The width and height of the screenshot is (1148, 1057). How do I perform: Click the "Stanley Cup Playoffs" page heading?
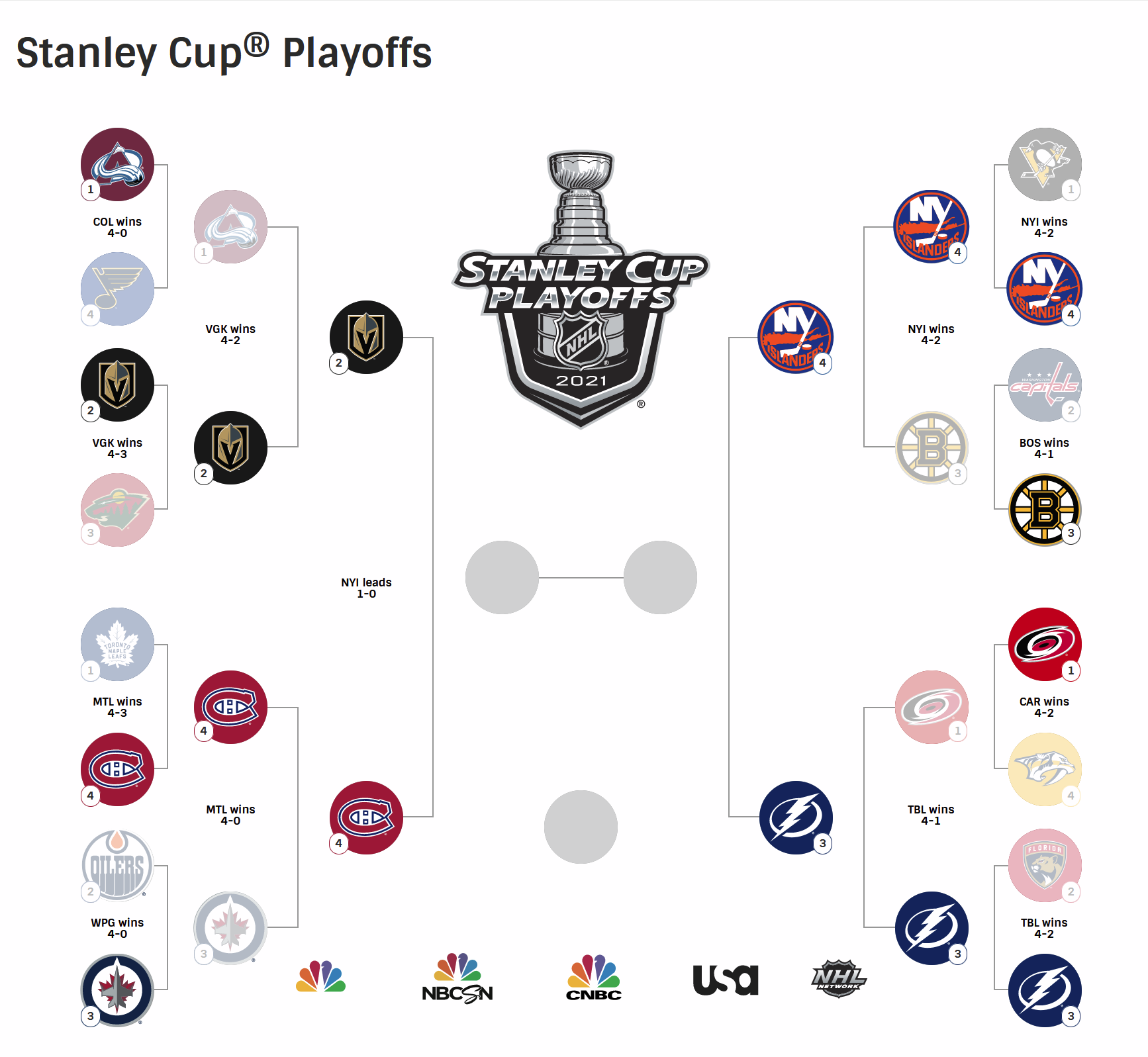pos(224,53)
